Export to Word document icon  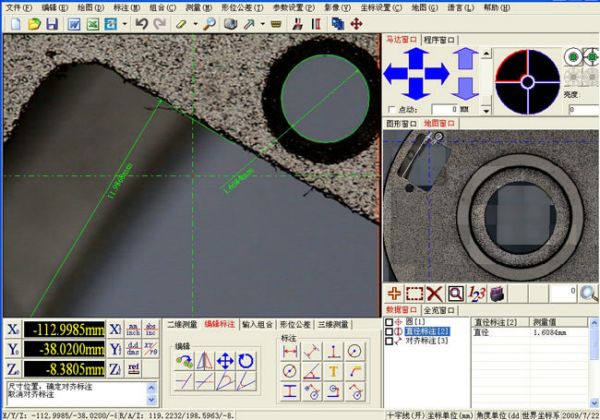point(74,22)
